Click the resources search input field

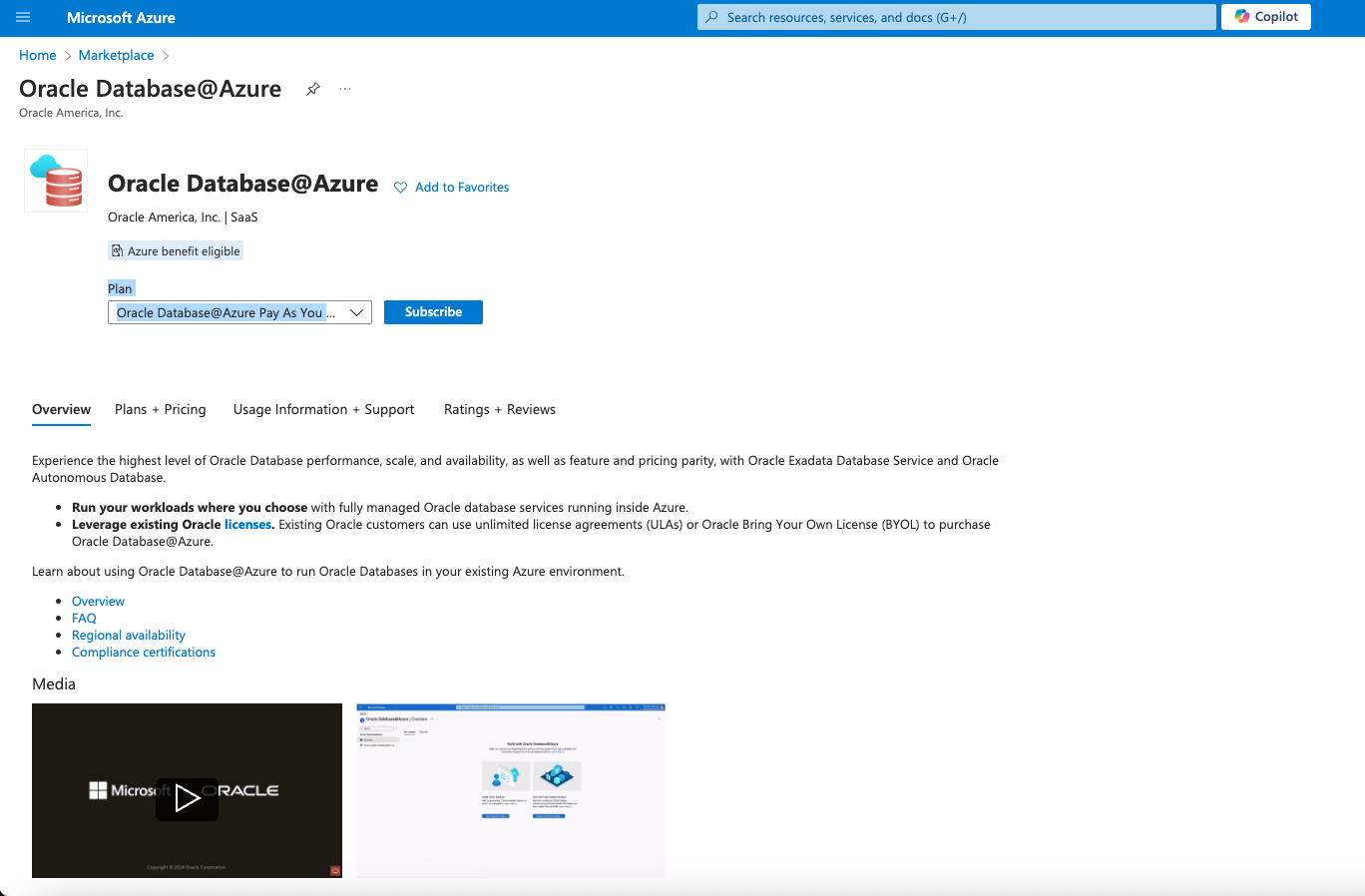[955, 17]
